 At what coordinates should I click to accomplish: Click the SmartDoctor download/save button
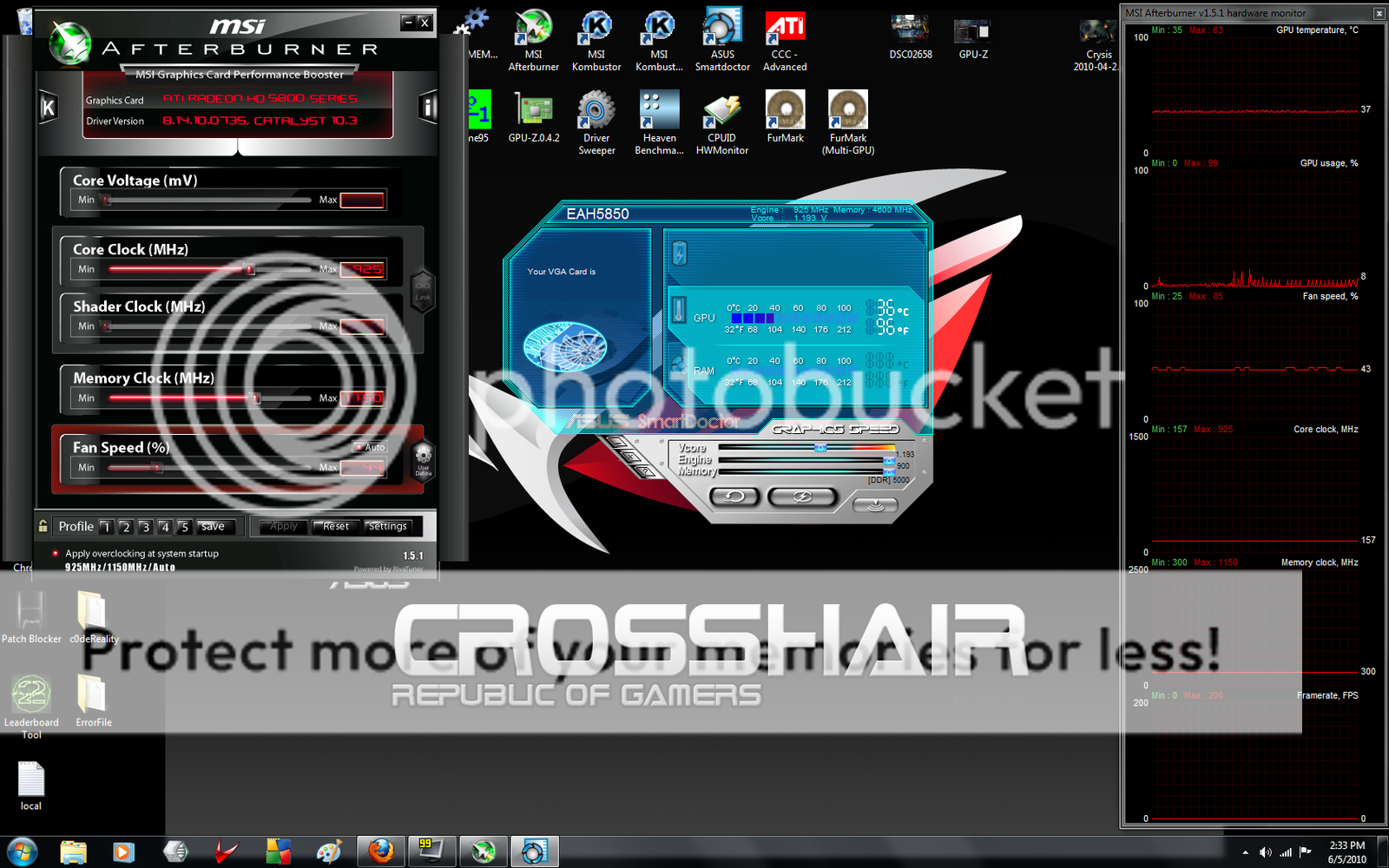876,505
